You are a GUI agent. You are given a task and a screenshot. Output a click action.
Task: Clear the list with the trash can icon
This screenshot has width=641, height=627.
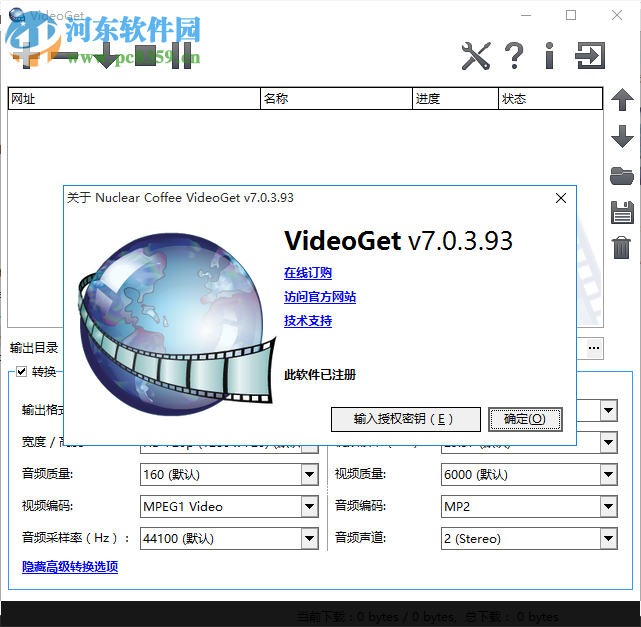click(621, 248)
